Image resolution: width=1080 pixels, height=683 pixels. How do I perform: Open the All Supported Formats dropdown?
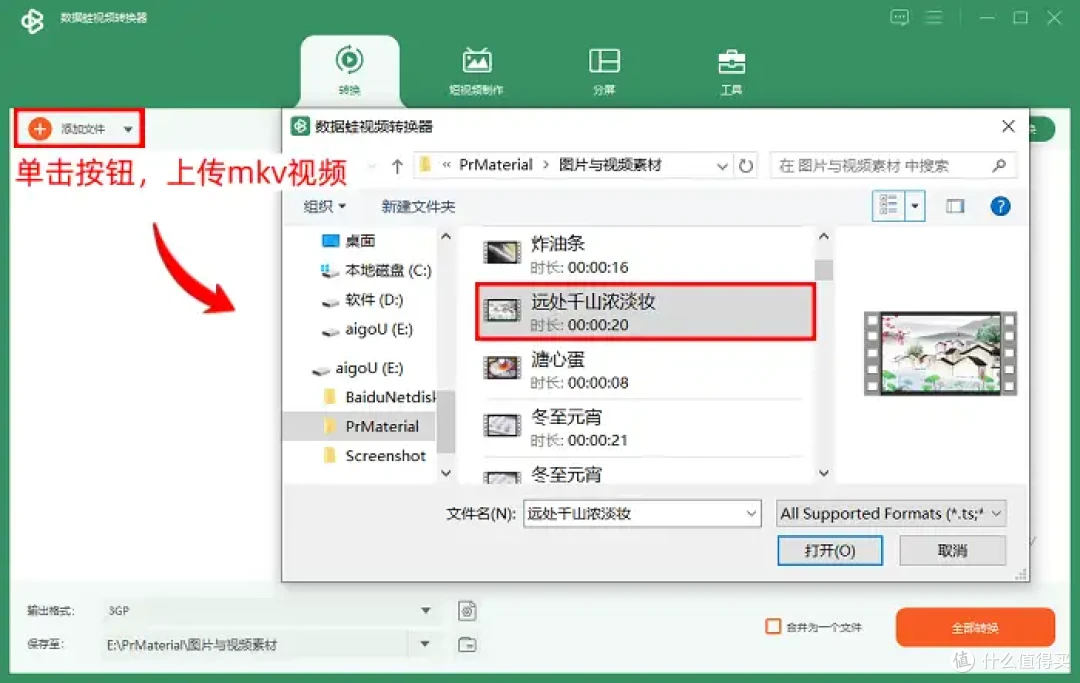click(x=891, y=514)
